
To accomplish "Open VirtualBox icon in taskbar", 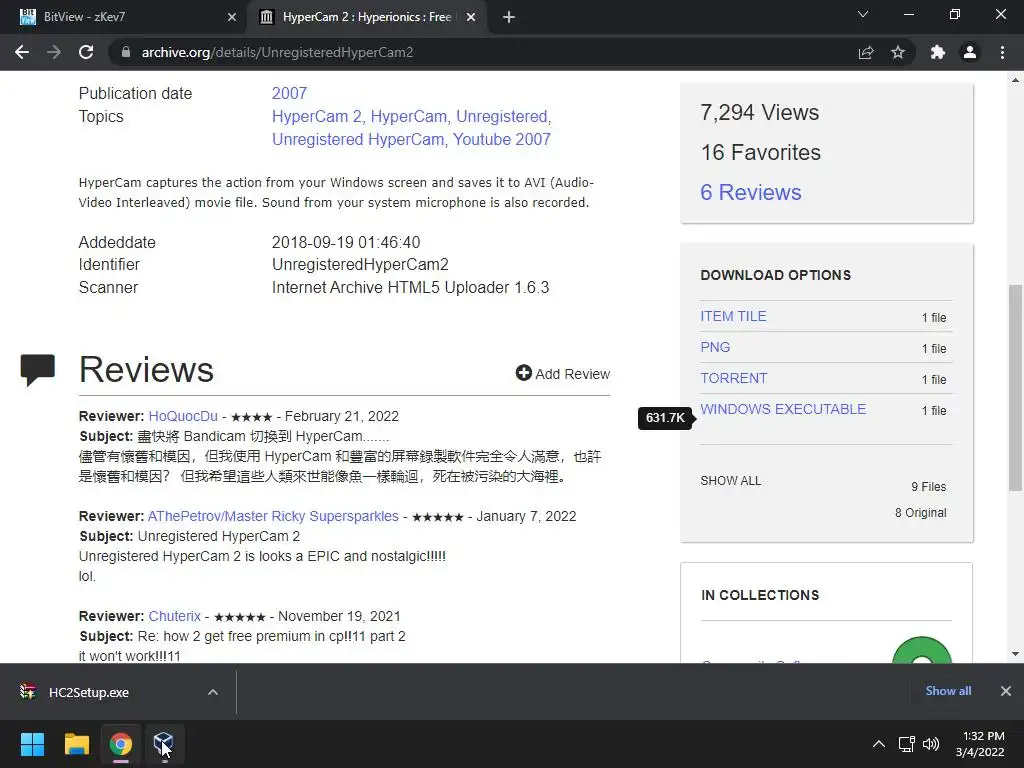I will [164, 744].
